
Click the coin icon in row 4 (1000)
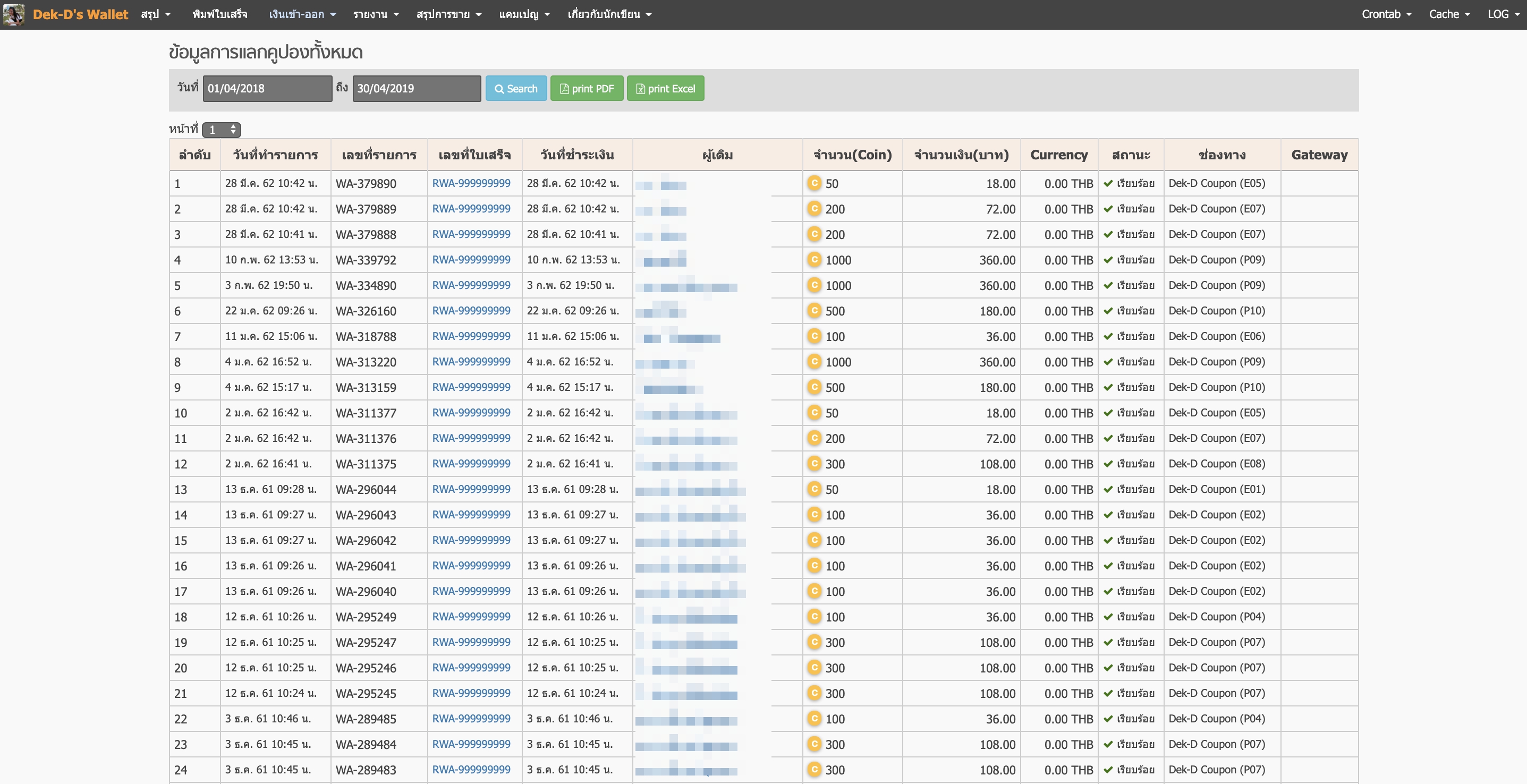coord(814,260)
